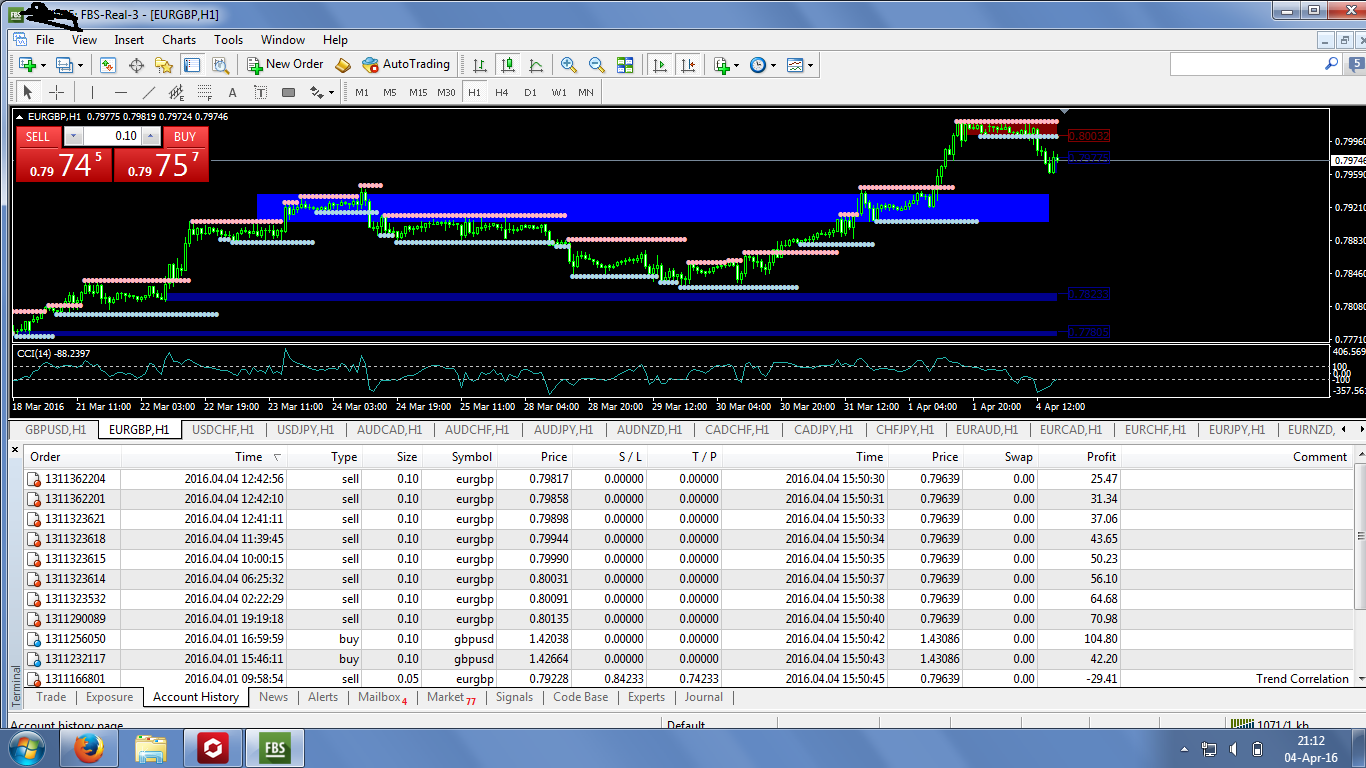This screenshot has height=768, width=1366.
Task: Toggle chart shift
Action: (687, 65)
